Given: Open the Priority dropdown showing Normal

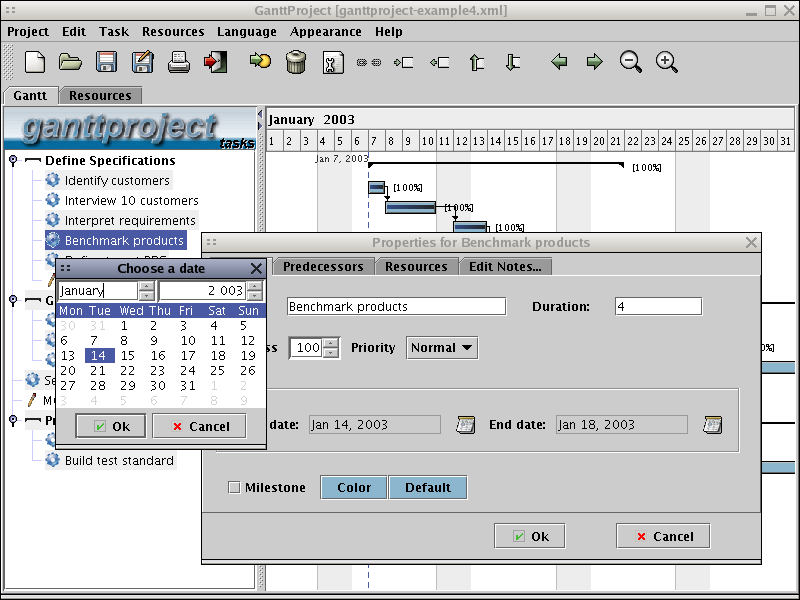Looking at the screenshot, I should (x=442, y=347).
